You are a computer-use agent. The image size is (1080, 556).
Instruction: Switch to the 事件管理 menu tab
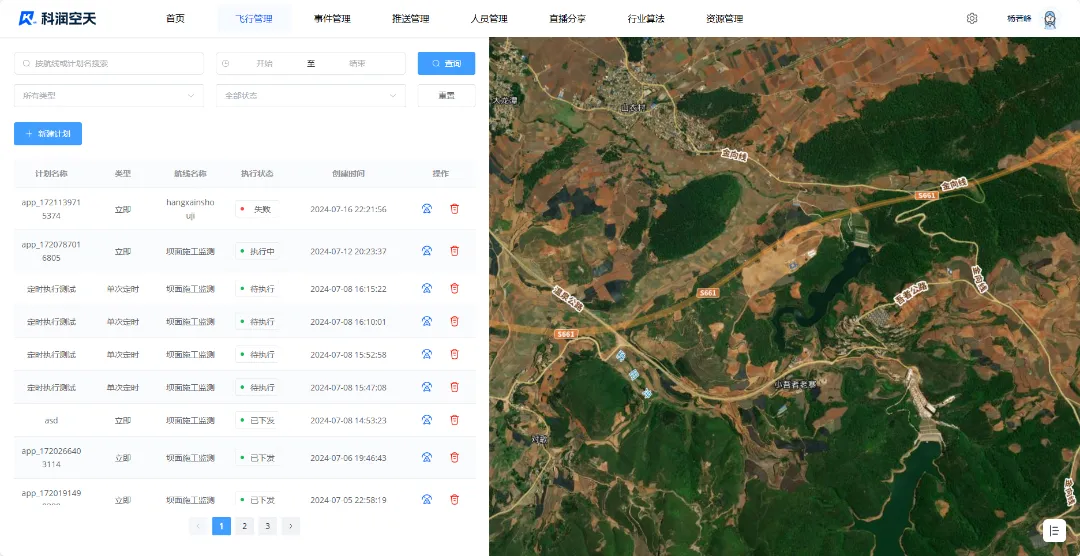331,18
